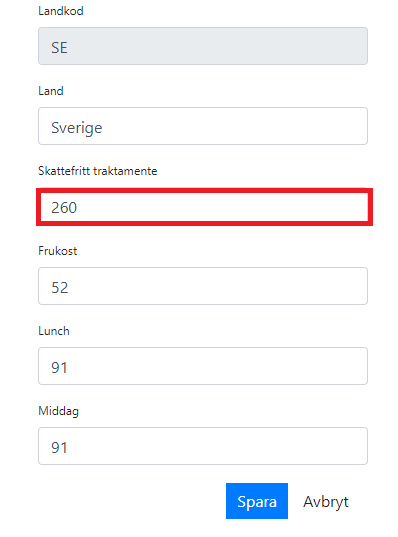Place cursor on the 52 value
398x537 pixels.
[x=60, y=287]
